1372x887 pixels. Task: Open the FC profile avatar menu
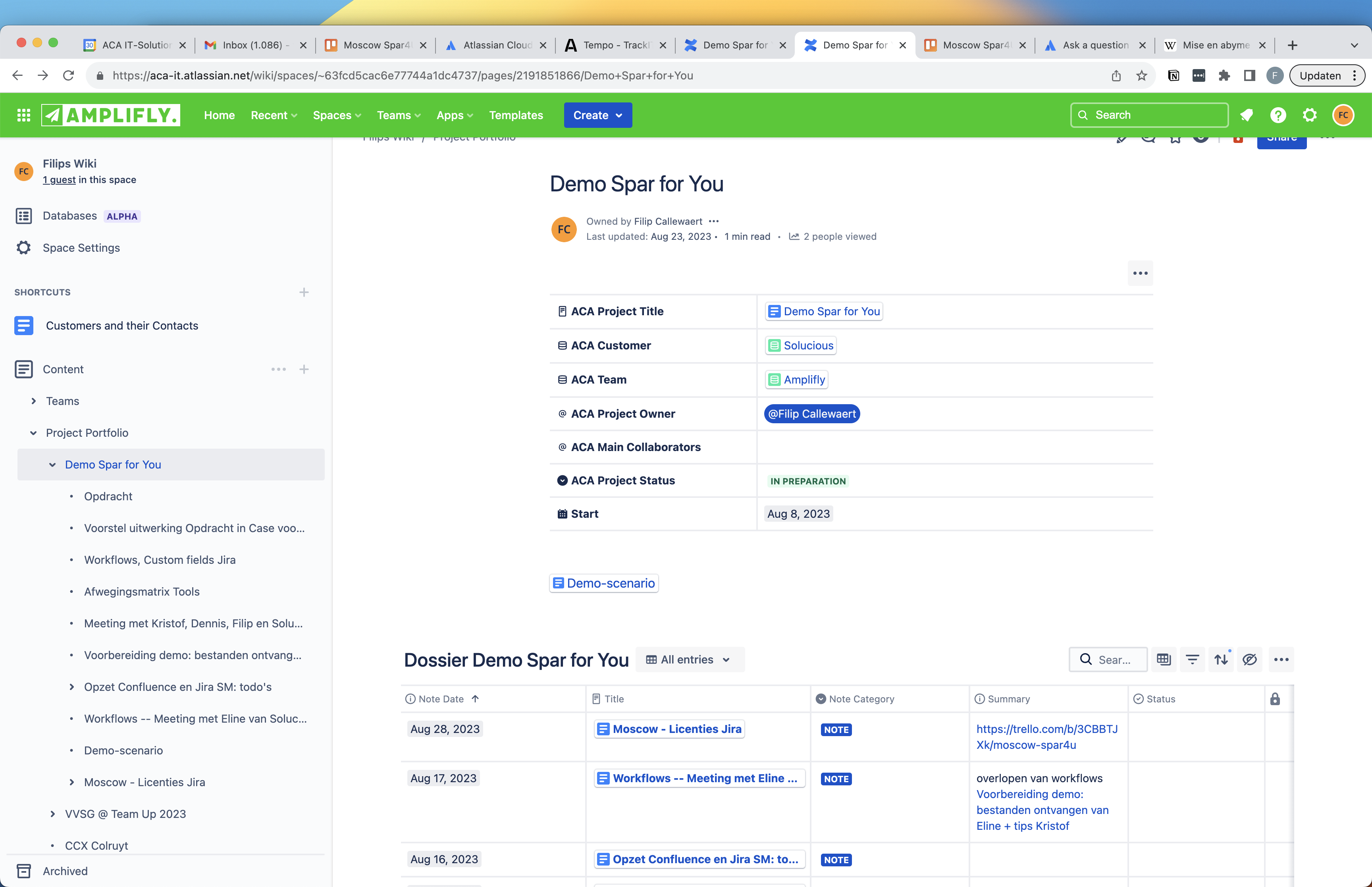1343,115
